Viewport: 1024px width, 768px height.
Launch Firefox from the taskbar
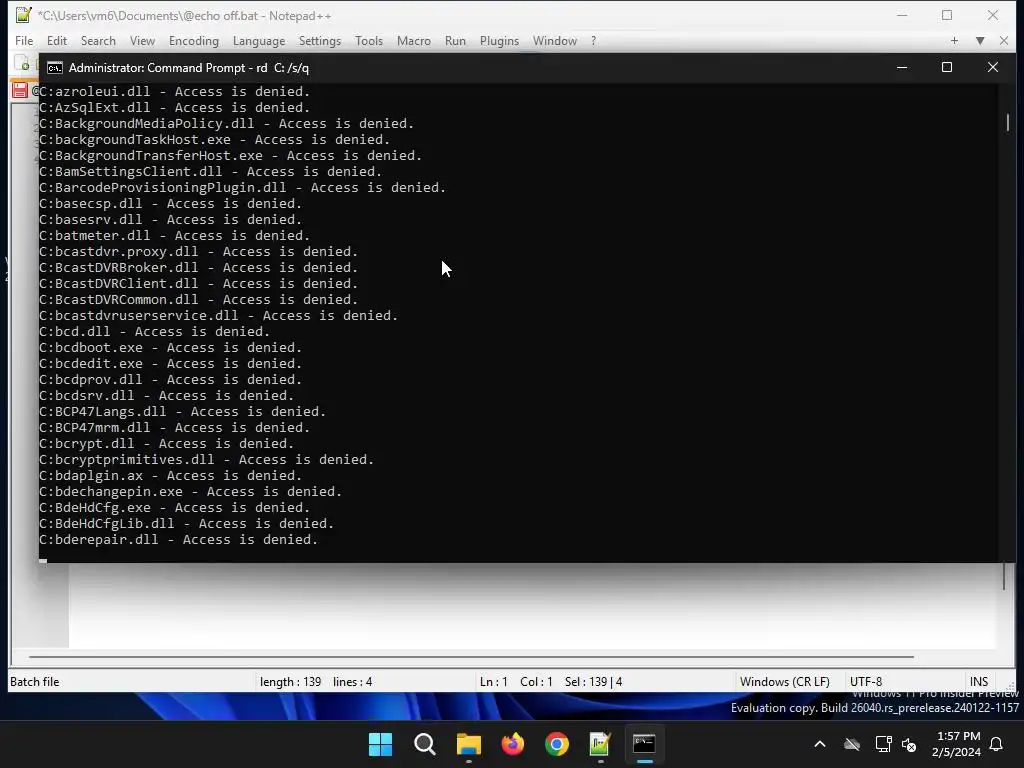(513, 744)
